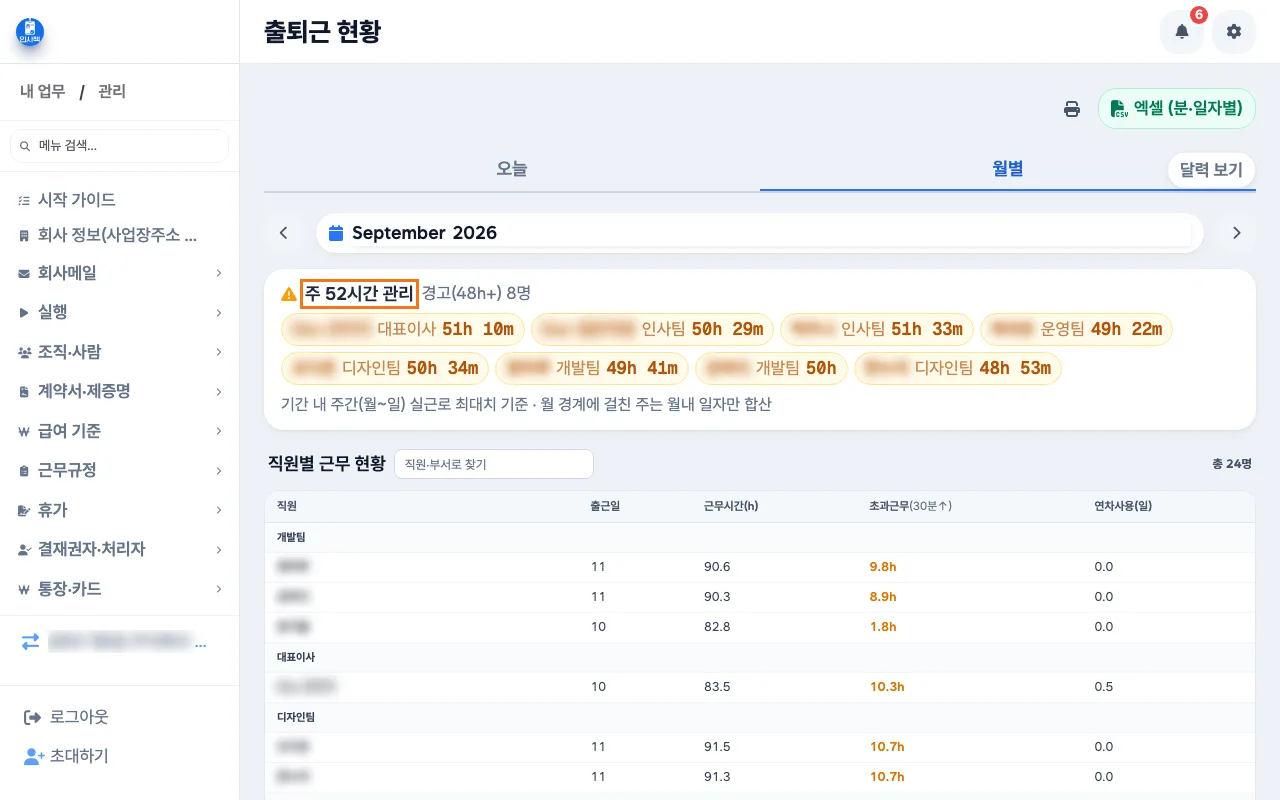
Task: Click the 로그아웃 exit icon
Action: (32, 717)
